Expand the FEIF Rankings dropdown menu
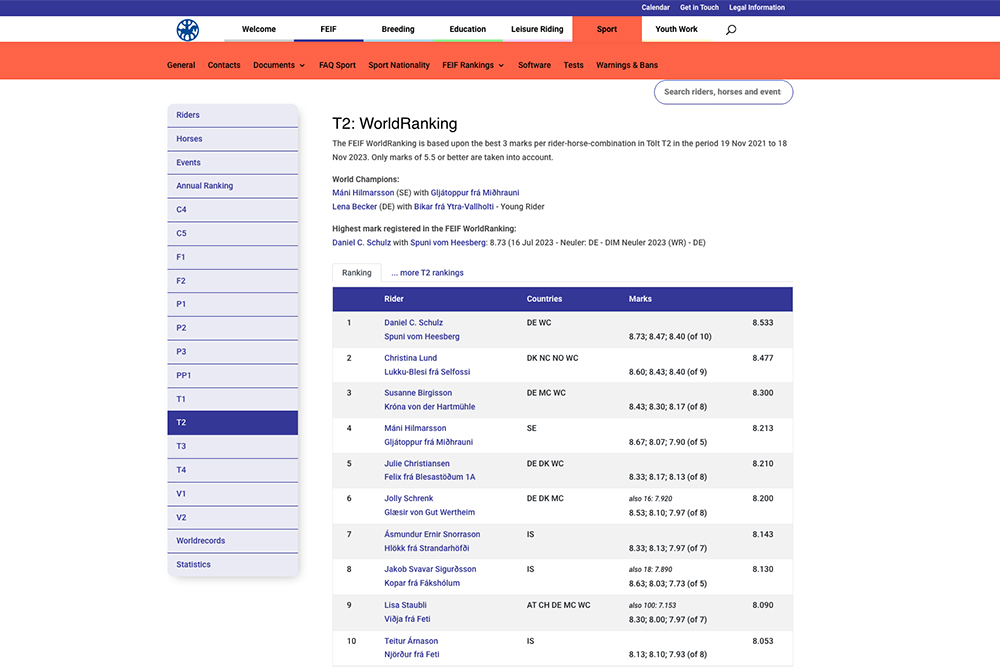Image resolution: width=1000 pixels, height=667 pixels. coord(473,65)
